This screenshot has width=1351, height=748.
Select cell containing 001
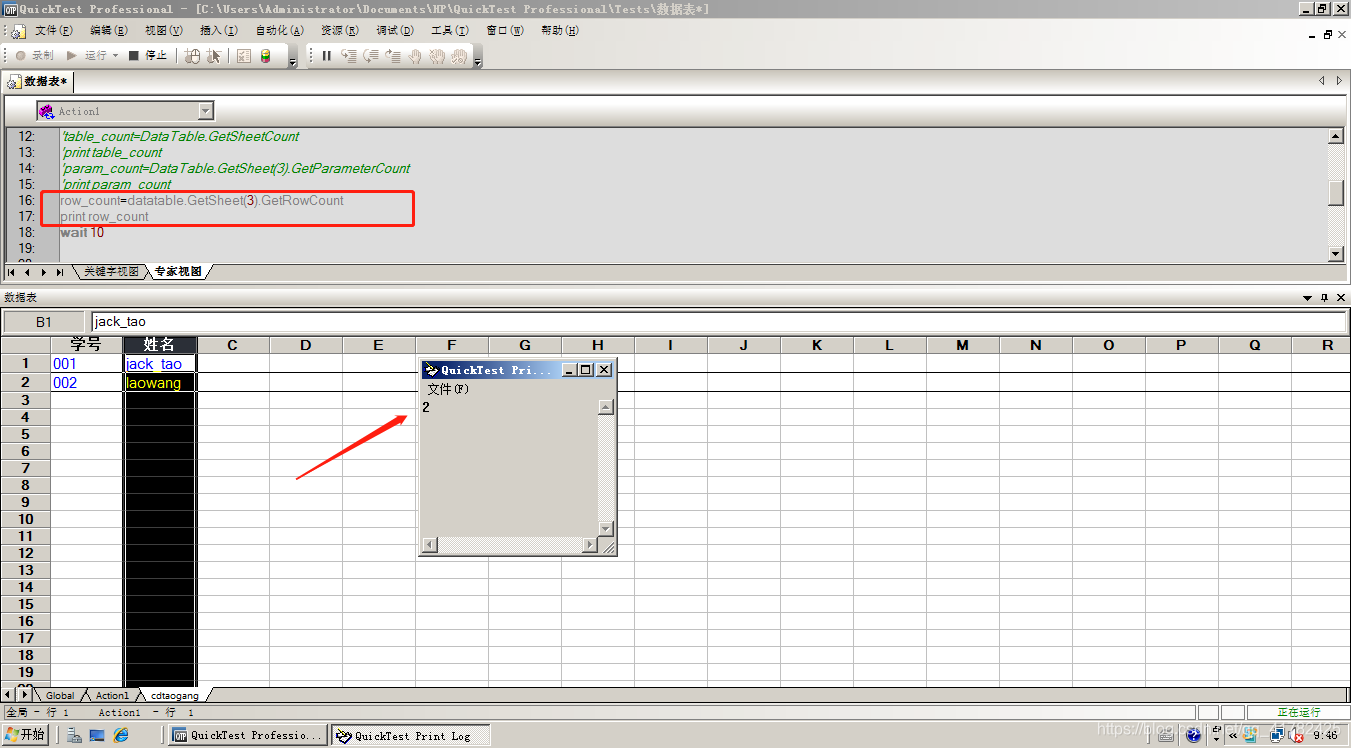click(x=87, y=364)
